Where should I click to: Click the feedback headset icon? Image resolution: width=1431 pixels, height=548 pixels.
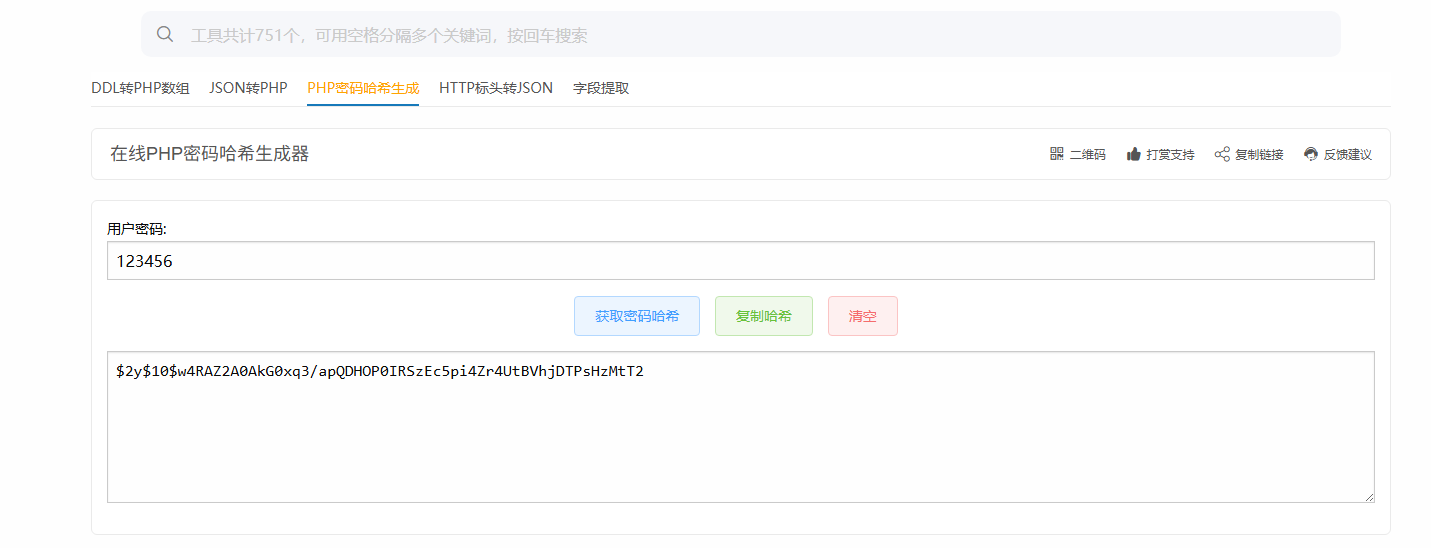click(1311, 154)
